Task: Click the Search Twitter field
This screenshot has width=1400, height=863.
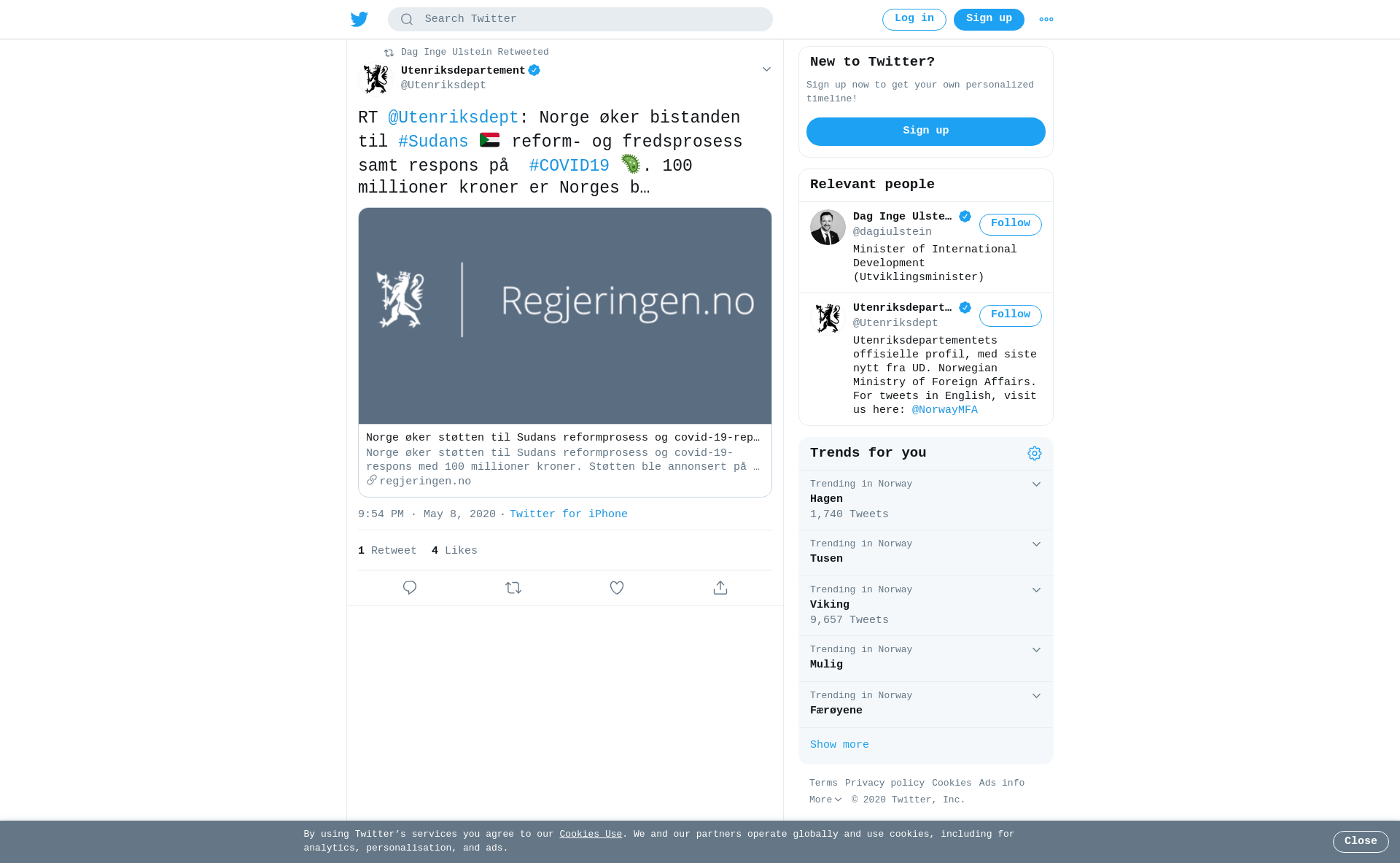Action: click(580, 19)
